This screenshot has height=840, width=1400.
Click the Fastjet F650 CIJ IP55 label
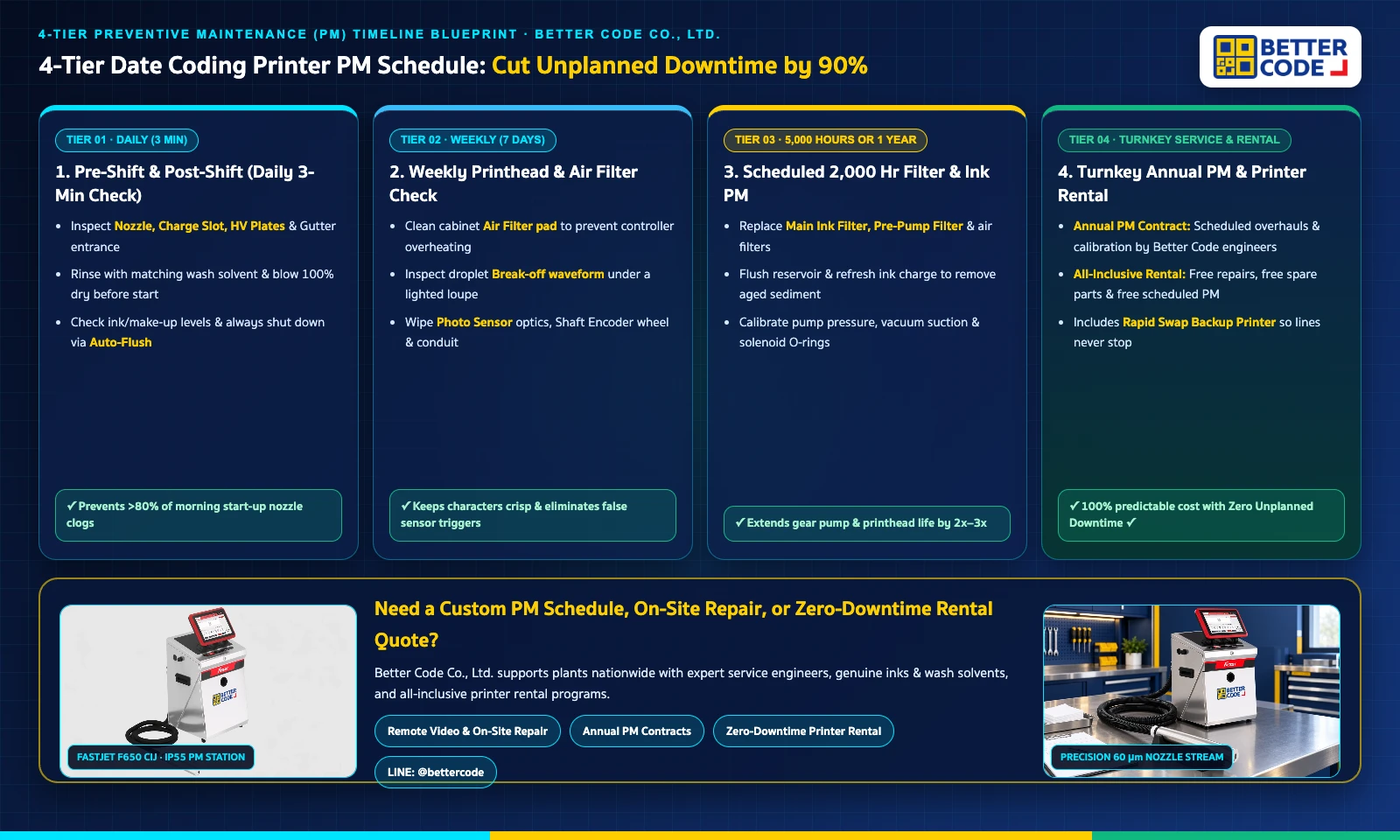click(x=161, y=758)
